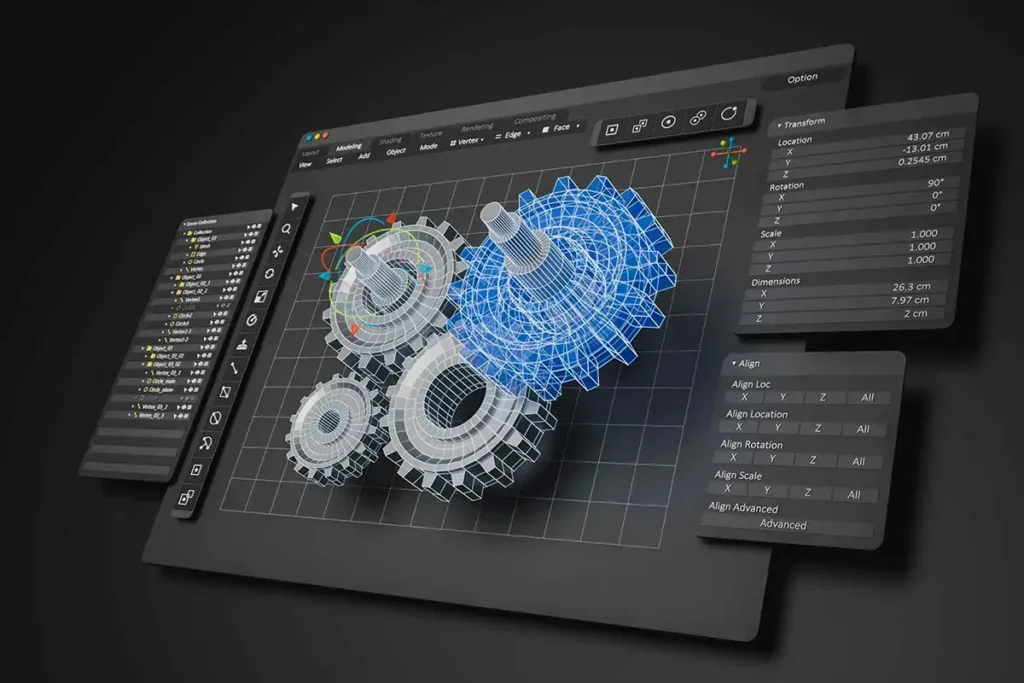Toggle Z button under Align Location
This screenshot has height=683, width=1024.
coord(817,428)
